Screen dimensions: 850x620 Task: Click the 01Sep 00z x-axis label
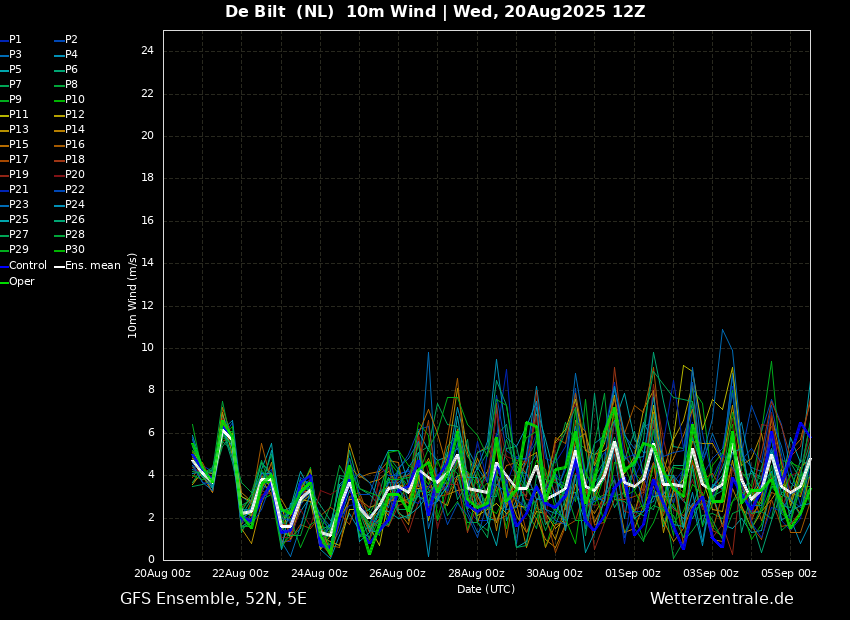tap(632, 574)
